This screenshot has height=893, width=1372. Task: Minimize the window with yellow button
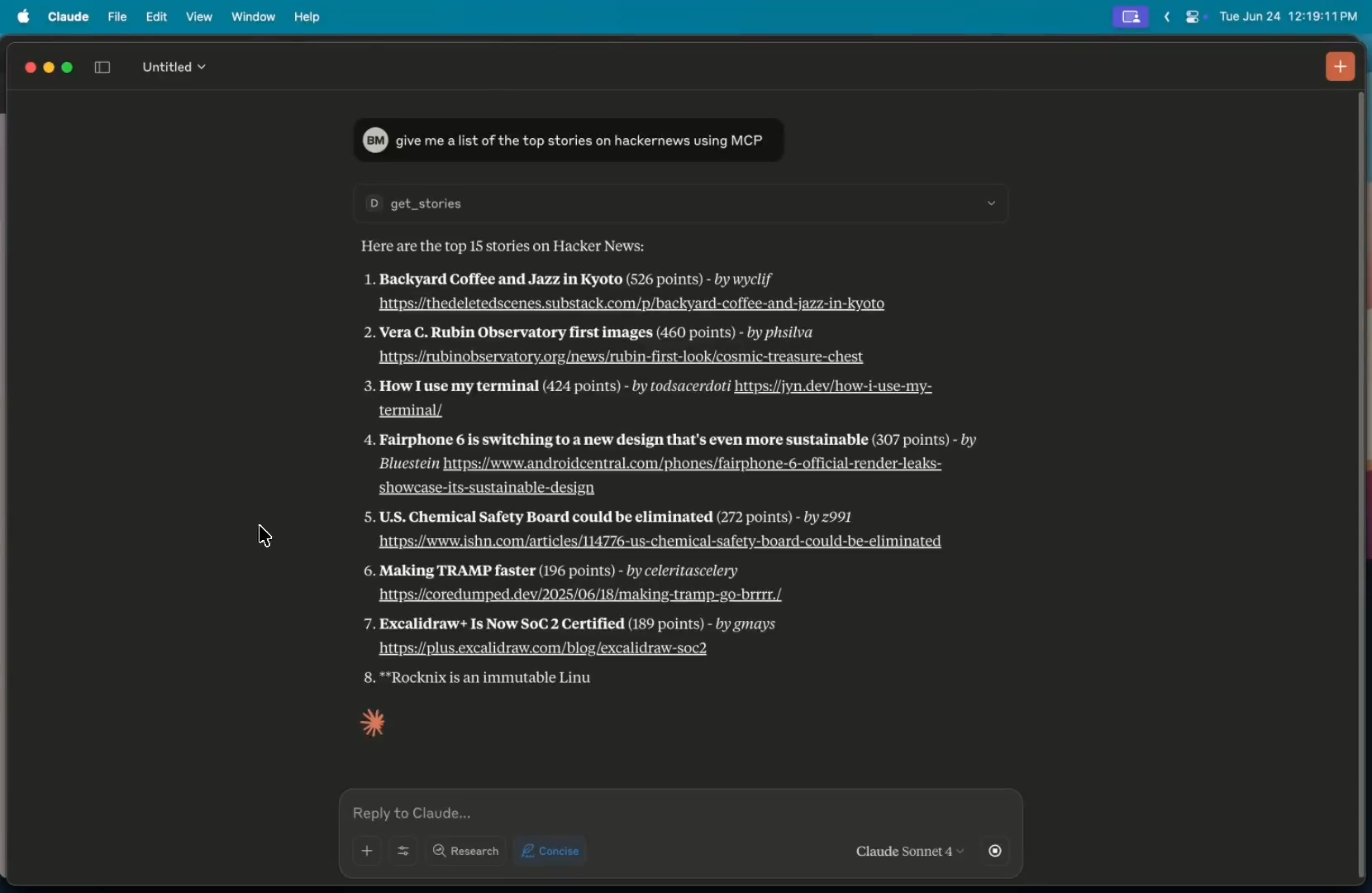[x=49, y=68]
